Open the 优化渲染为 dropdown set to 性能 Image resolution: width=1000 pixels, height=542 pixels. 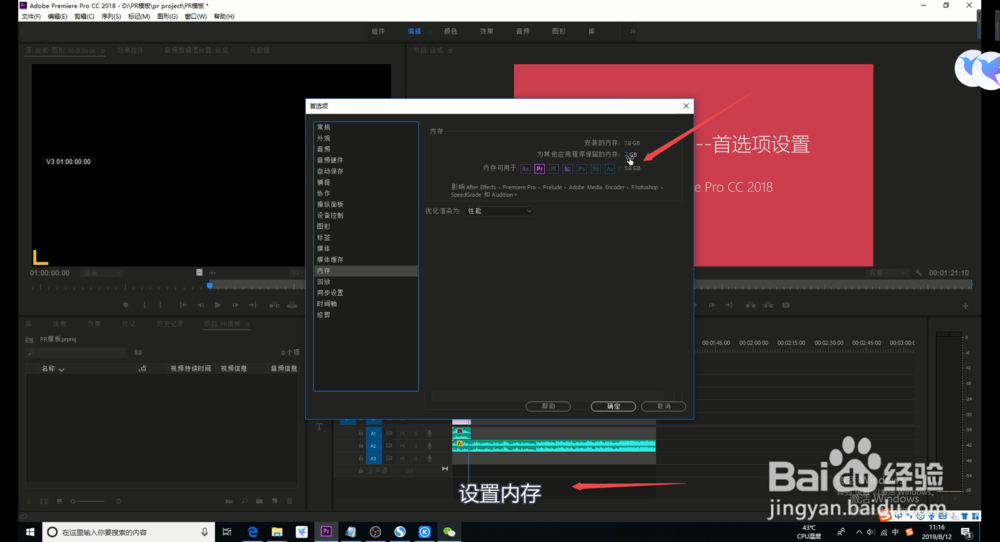499,211
